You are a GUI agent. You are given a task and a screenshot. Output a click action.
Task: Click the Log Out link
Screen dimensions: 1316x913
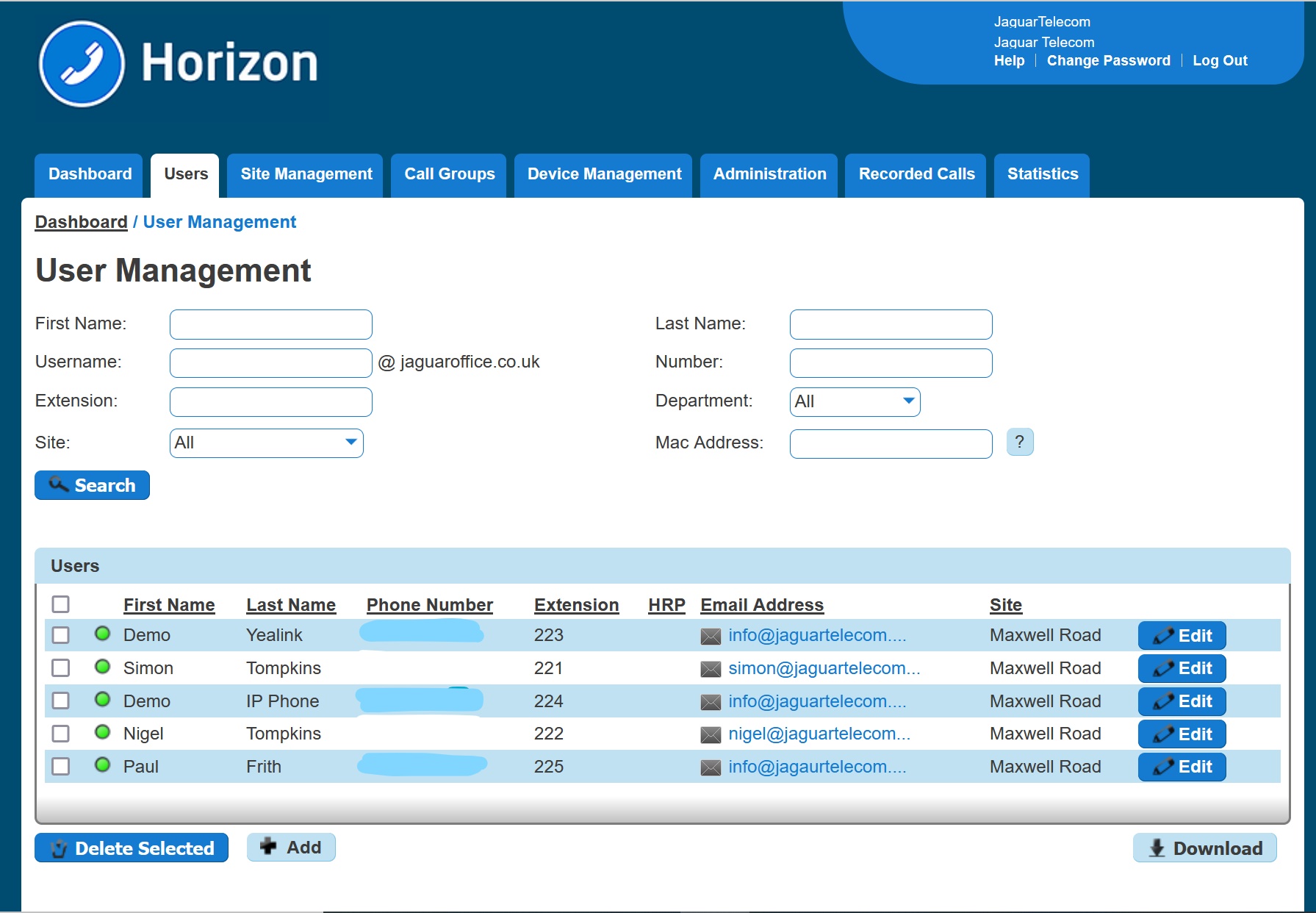click(x=1220, y=60)
